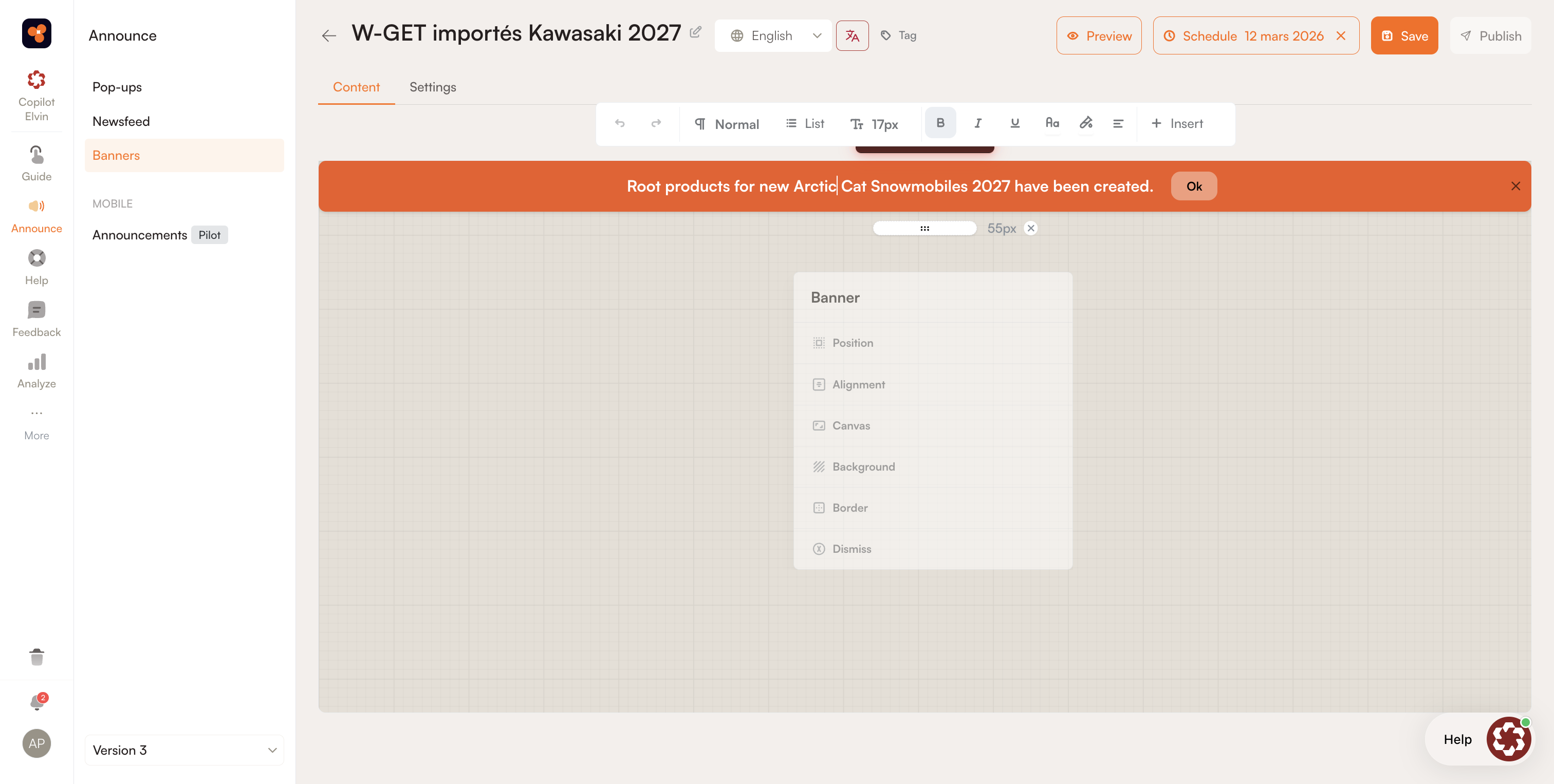Expand Background in the Banner panel
Image resolution: width=1554 pixels, height=784 pixels.
[933, 466]
